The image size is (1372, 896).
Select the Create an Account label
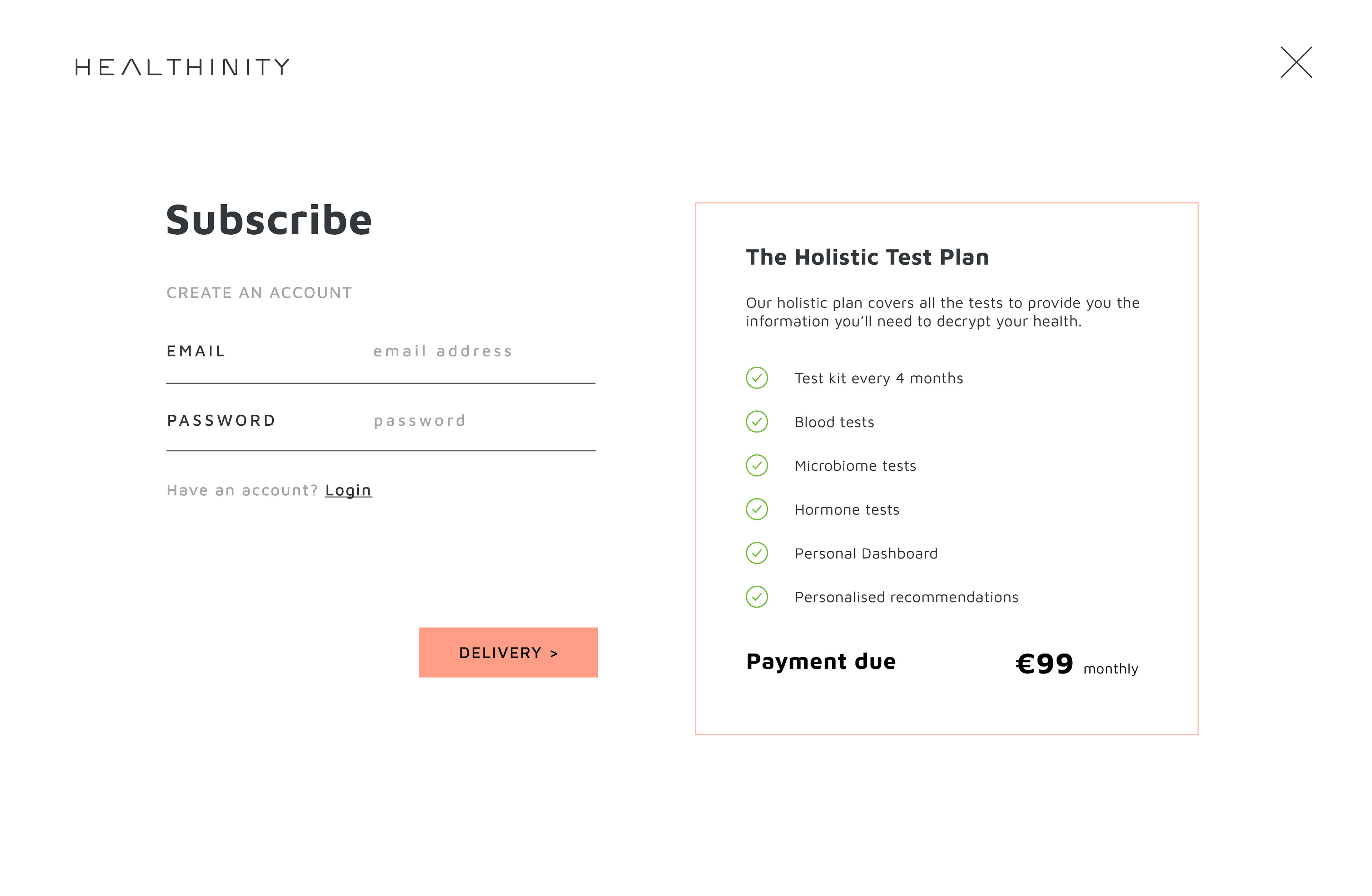(x=259, y=293)
